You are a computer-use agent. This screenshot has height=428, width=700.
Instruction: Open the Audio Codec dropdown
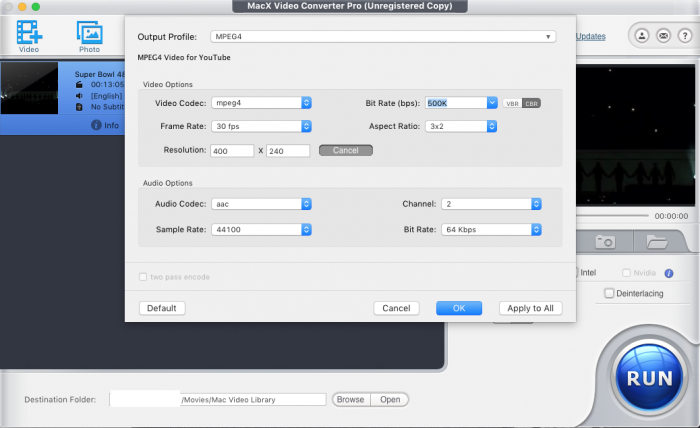[x=261, y=204]
